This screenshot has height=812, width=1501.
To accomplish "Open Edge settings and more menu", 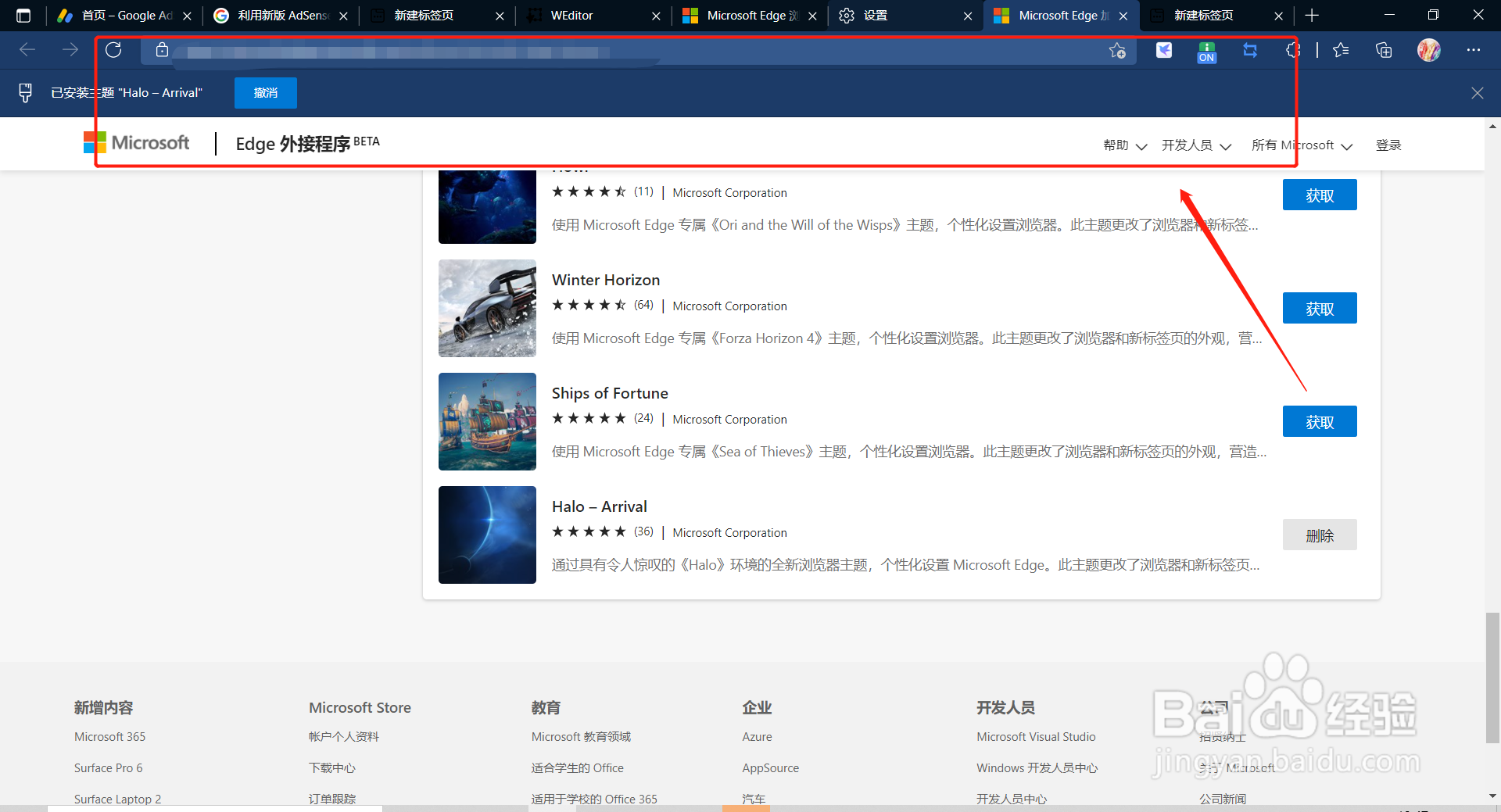I will click(1474, 50).
